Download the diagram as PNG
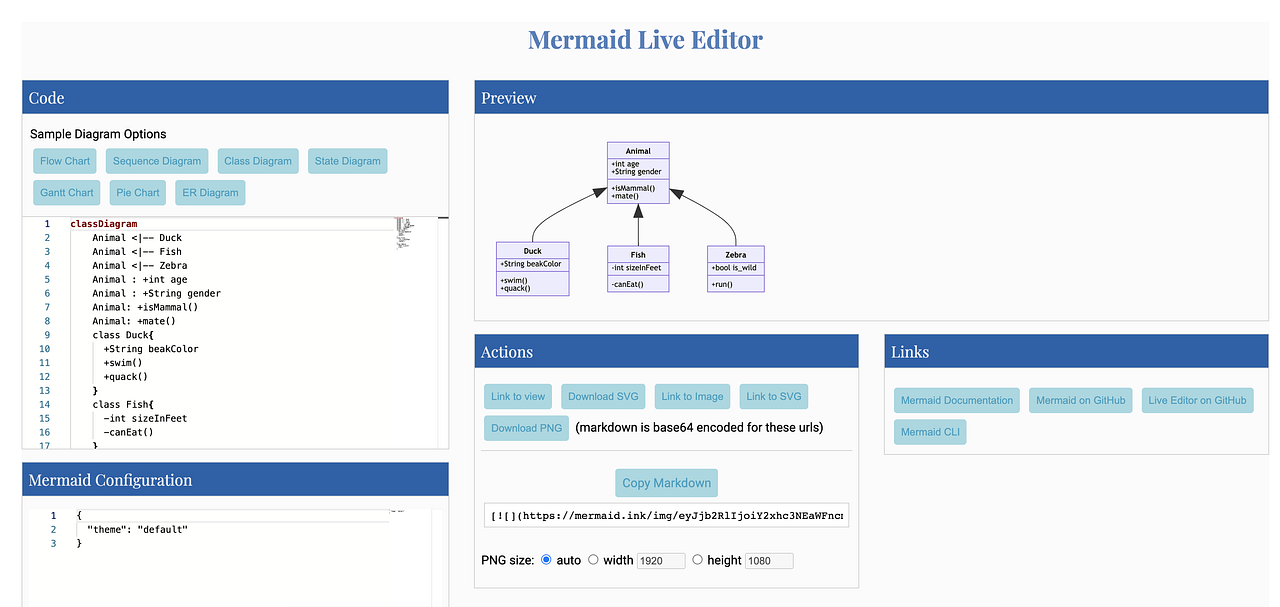The image size is (1280, 607). [x=526, y=427]
